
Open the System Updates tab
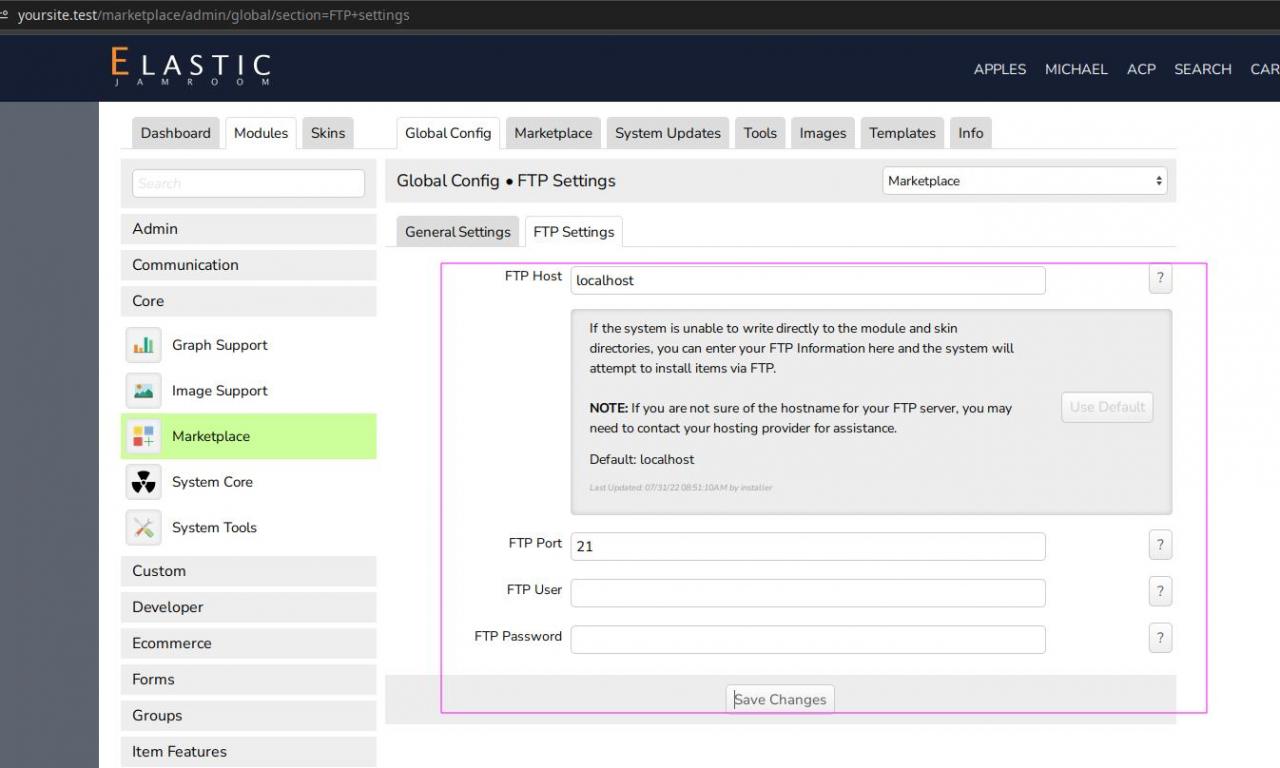point(667,133)
